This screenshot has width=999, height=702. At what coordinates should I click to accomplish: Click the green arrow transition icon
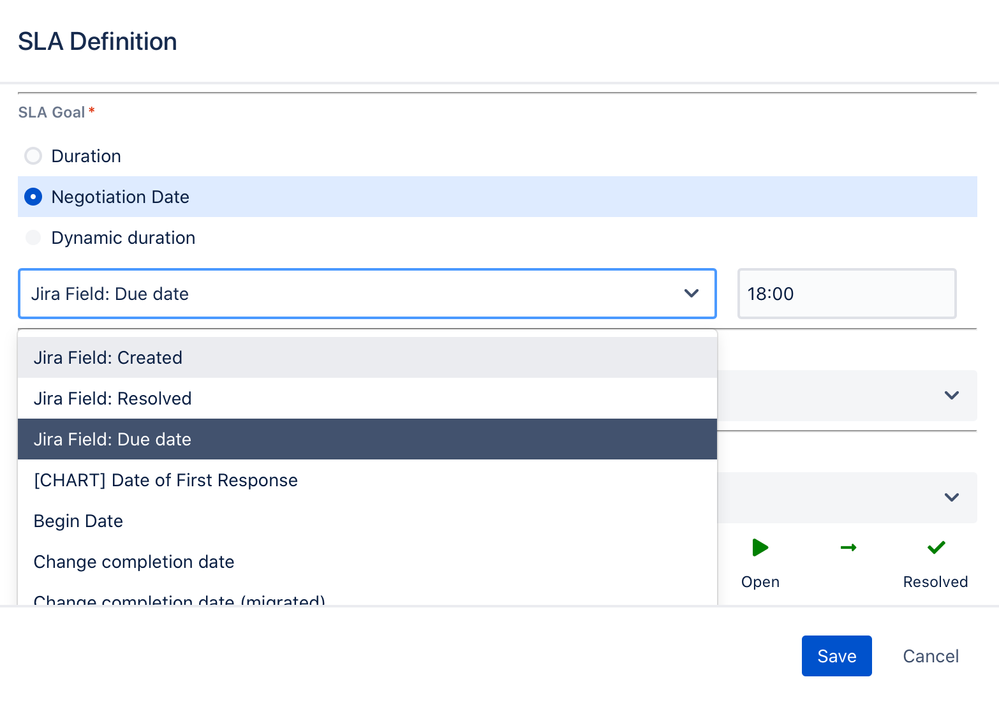(848, 547)
